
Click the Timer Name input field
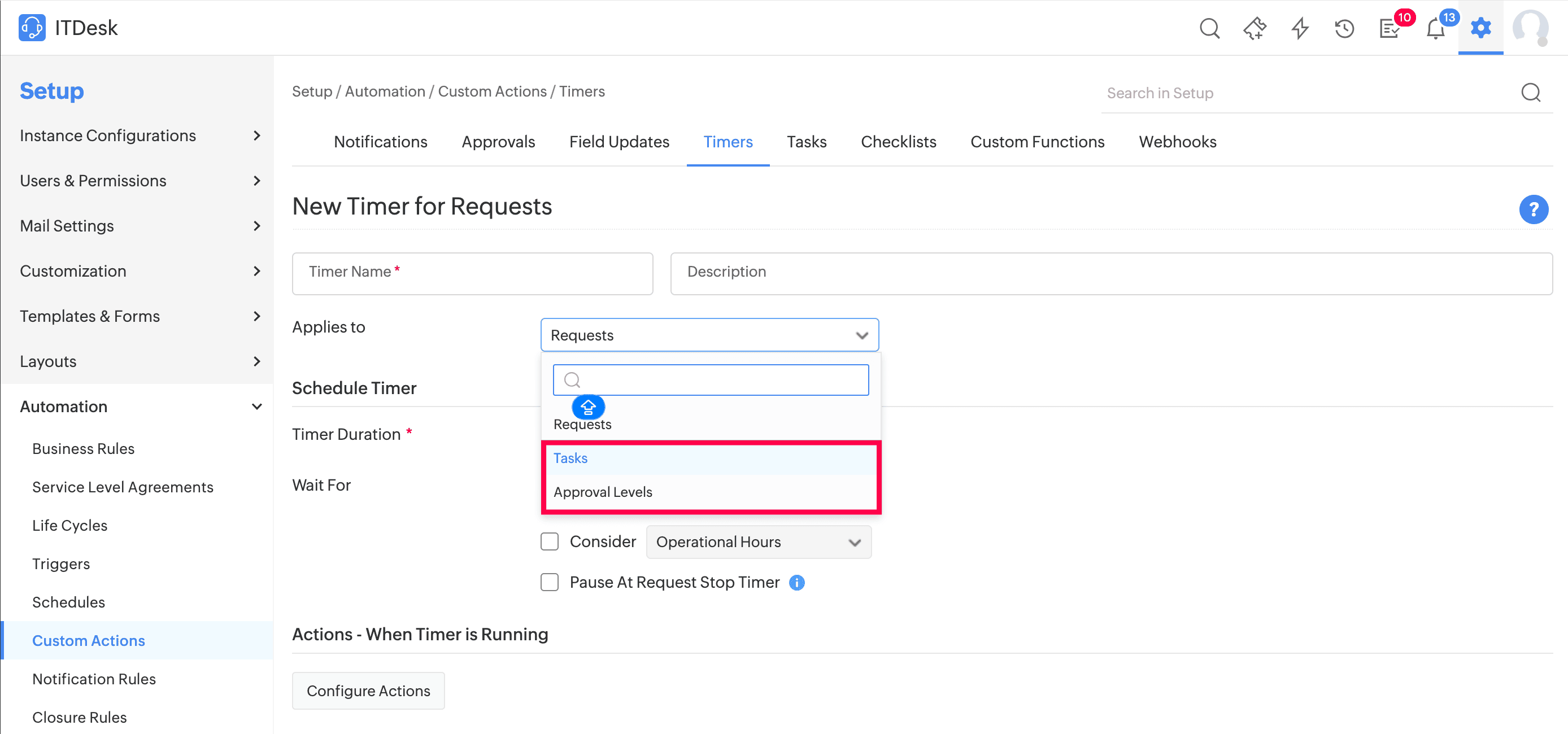tap(472, 273)
